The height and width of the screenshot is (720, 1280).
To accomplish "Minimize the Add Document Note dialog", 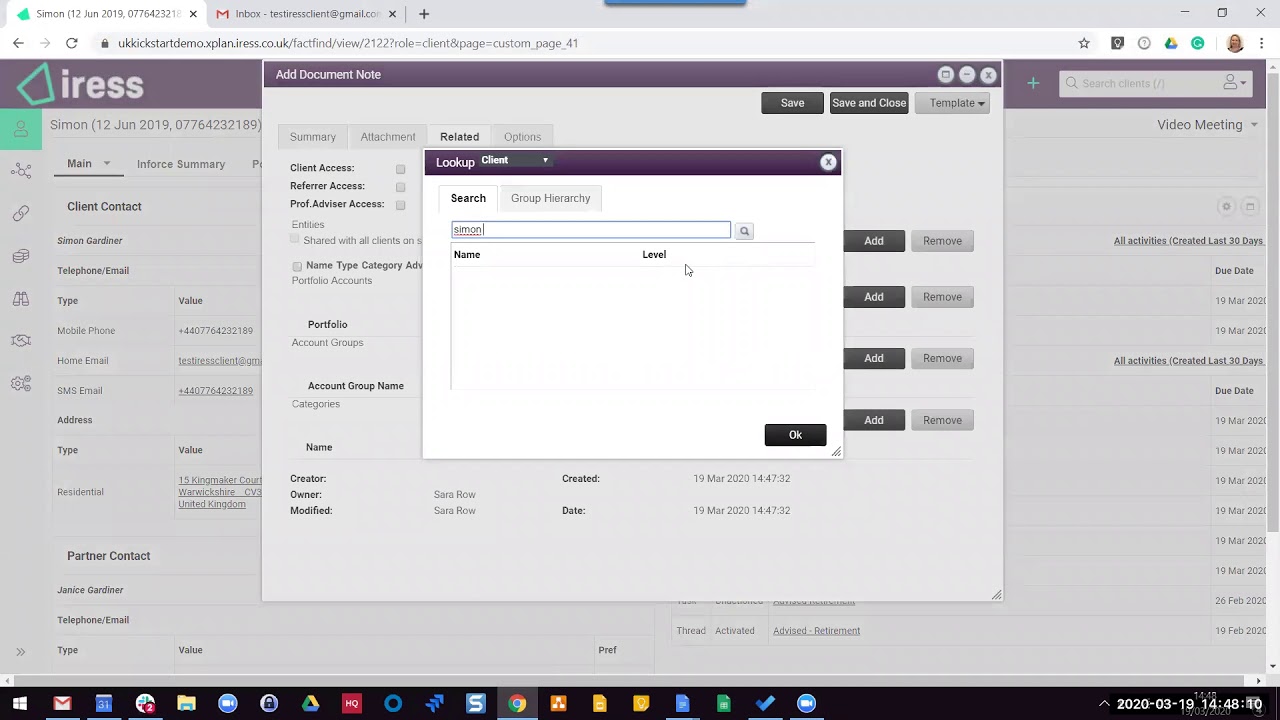I will (x=967, y=74).
